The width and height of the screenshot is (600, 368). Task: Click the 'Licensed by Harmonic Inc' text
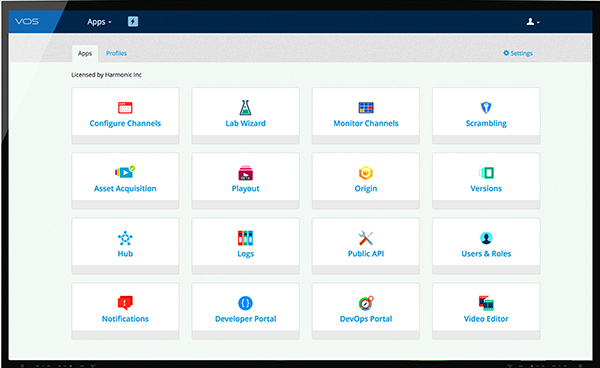(x=106, y=75)
